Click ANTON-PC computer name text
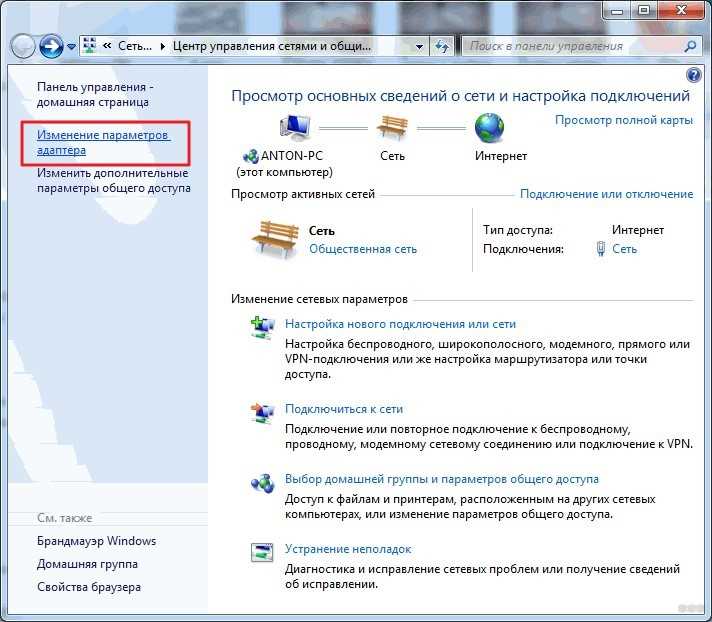This screenshot has width=712, height=622. point(292,156)
